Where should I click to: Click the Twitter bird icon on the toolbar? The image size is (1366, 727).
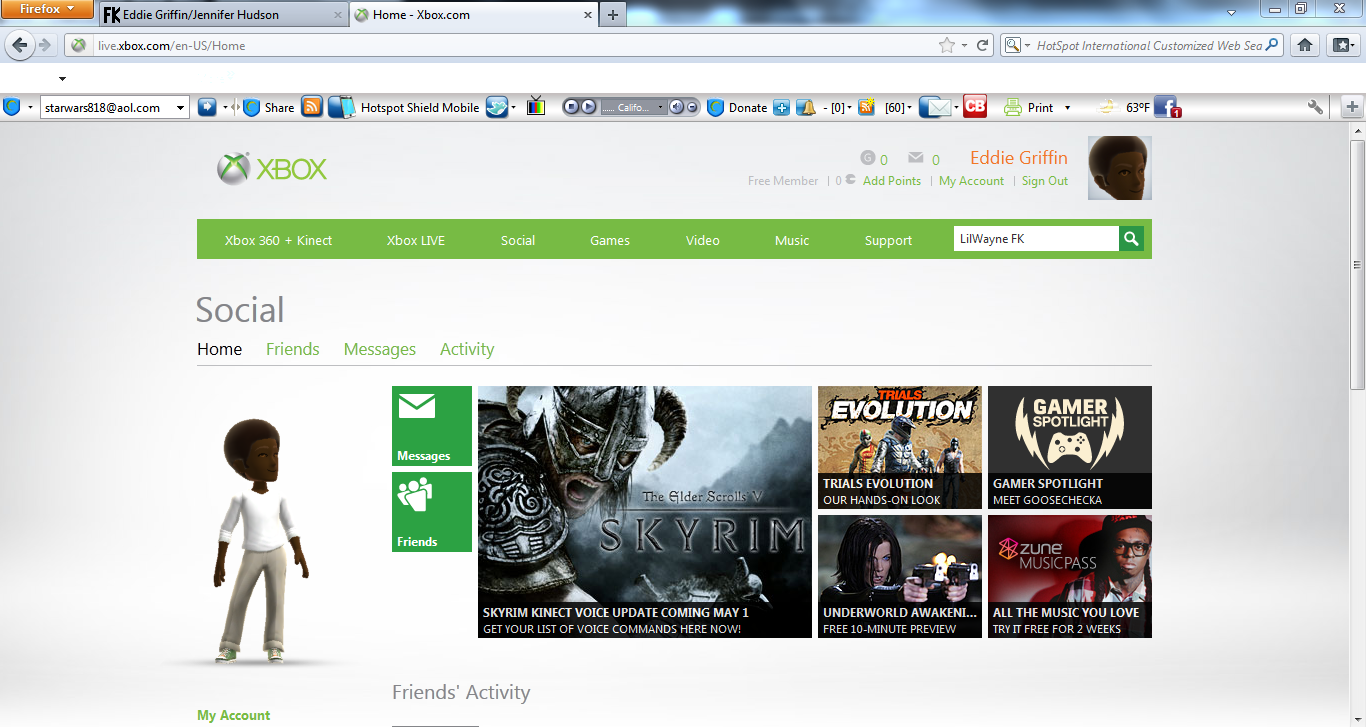tap(497, 107)
